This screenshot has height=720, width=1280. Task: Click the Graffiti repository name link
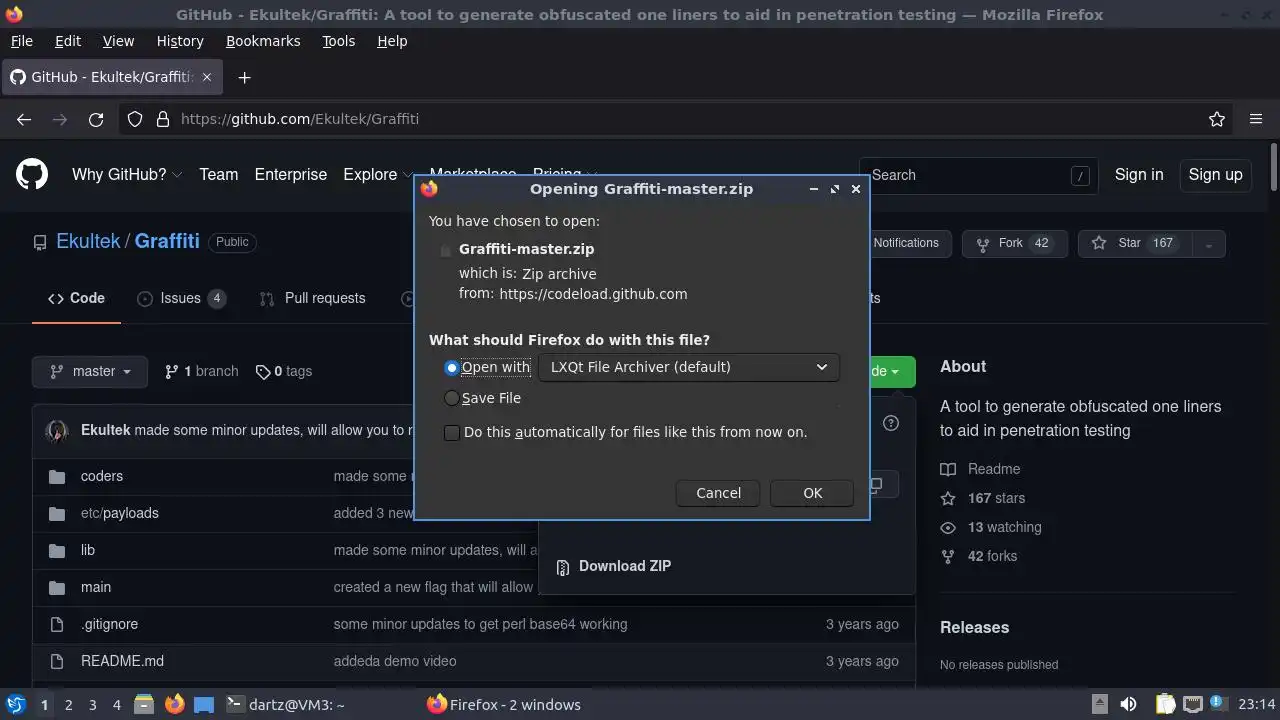pyautogui.click(x=167, y=241)
